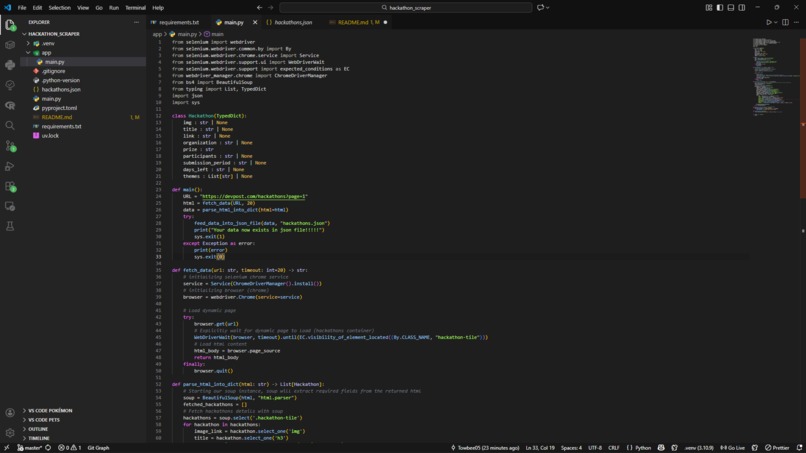Select Python language mode in status bar
806x453 pixels.
click(642, 448)
